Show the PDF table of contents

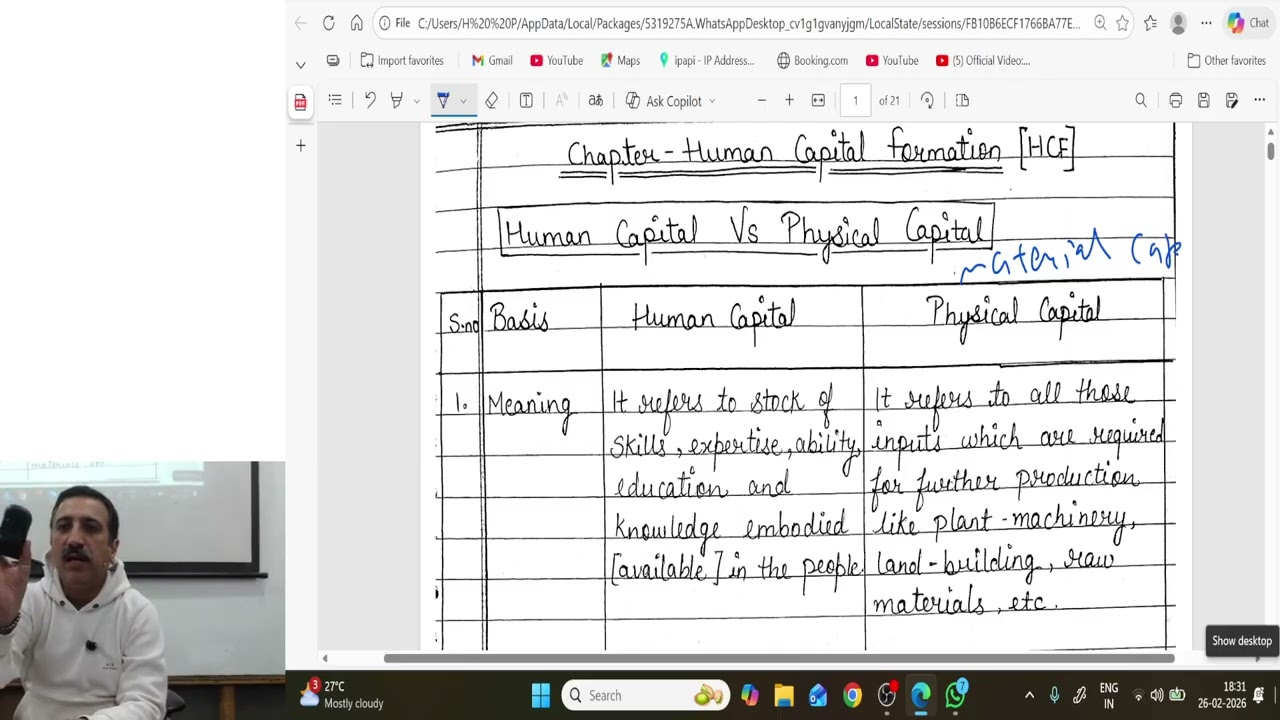pos(335,100)
